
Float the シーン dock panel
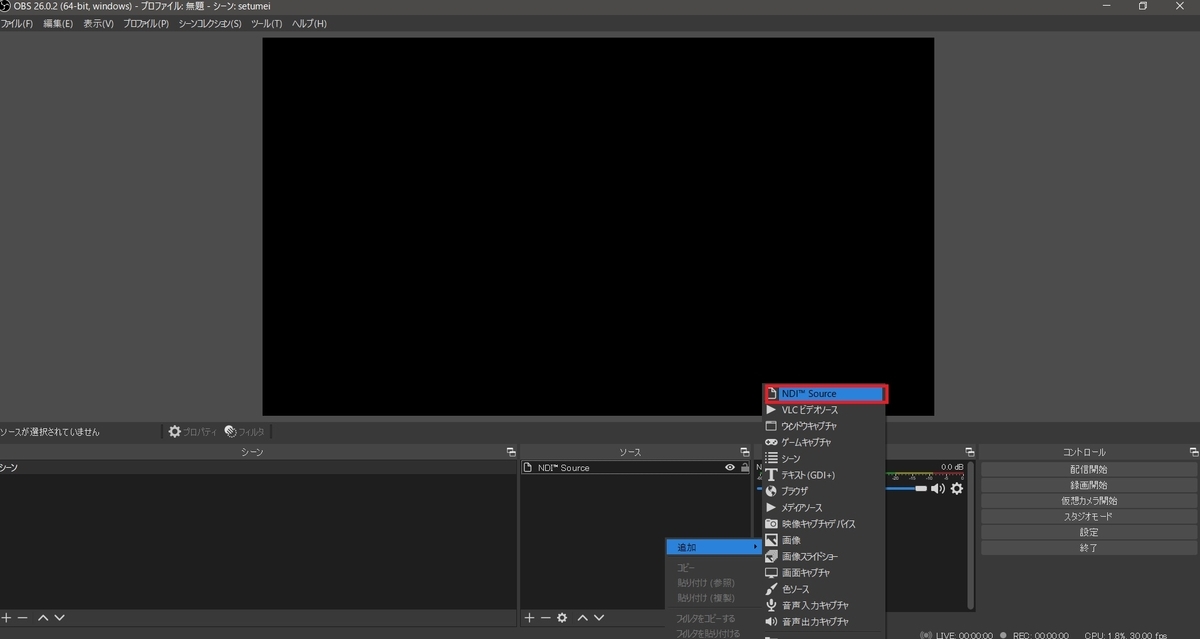tap(511, 453)
